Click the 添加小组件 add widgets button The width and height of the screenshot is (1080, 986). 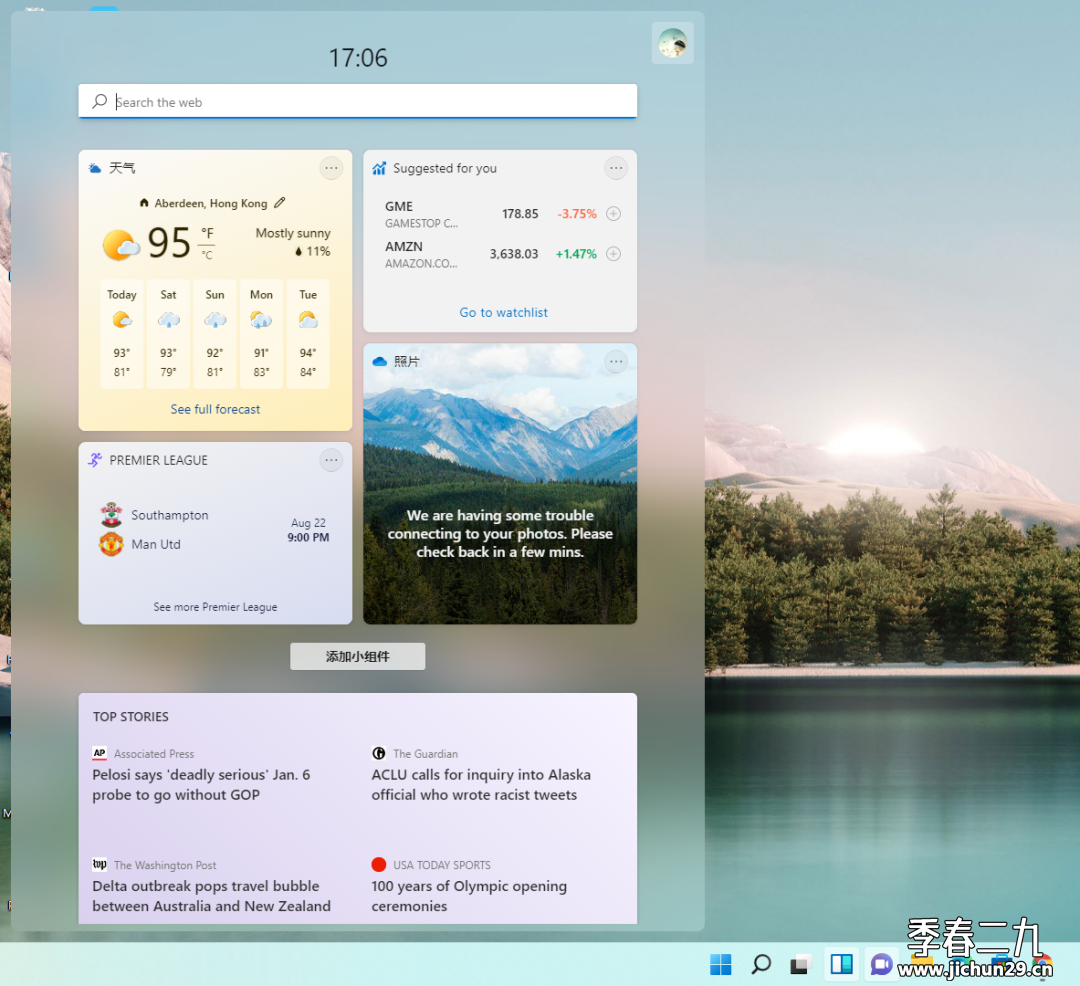click(357, 656)
